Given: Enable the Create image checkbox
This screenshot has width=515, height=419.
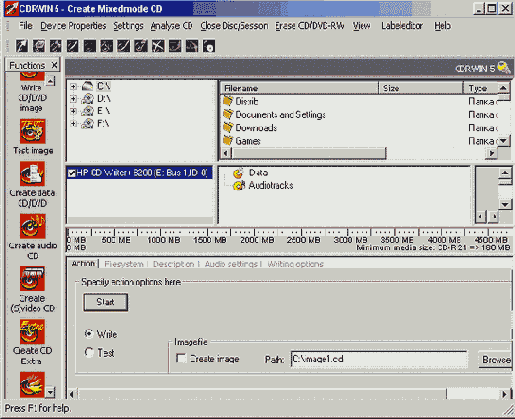Looking at the screenshot, I should point(181,359).
